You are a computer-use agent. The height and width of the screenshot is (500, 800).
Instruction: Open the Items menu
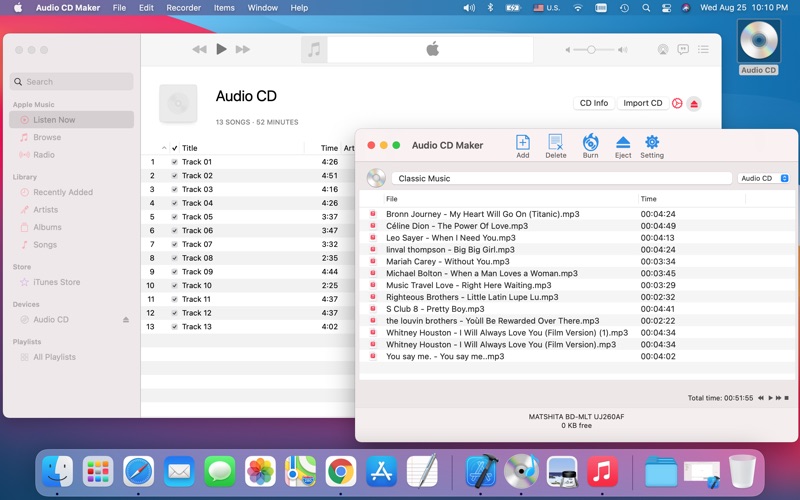(224, 8)
